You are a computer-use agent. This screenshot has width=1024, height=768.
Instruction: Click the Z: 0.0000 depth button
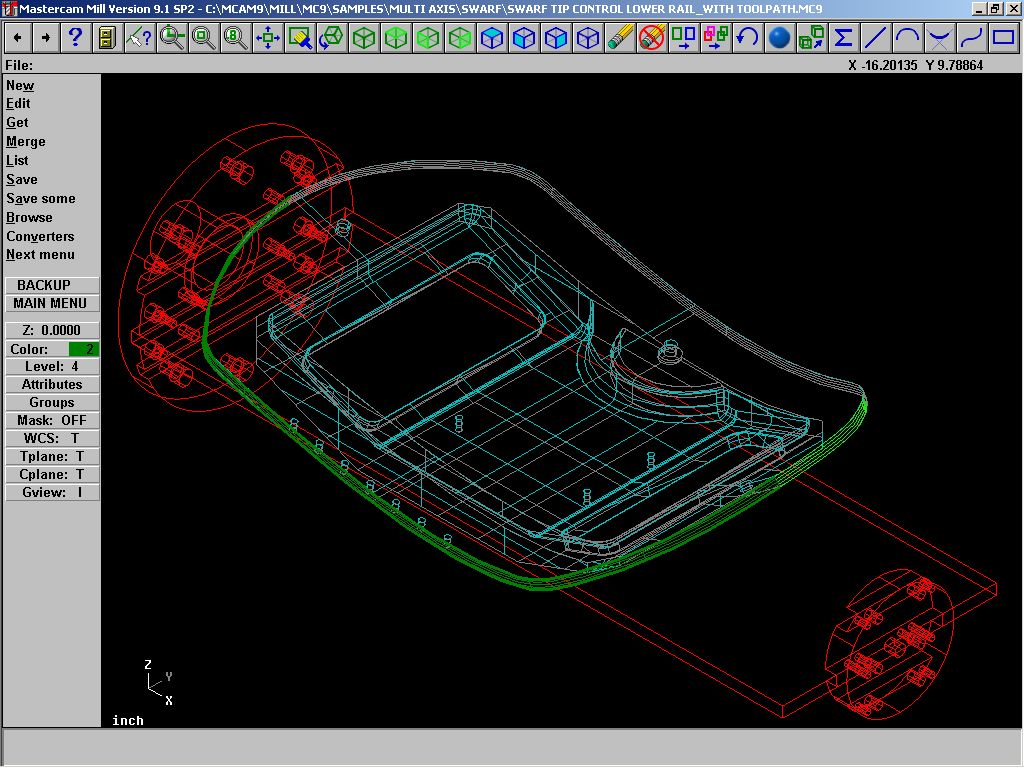pyautogui.click(x=52, y=330)
